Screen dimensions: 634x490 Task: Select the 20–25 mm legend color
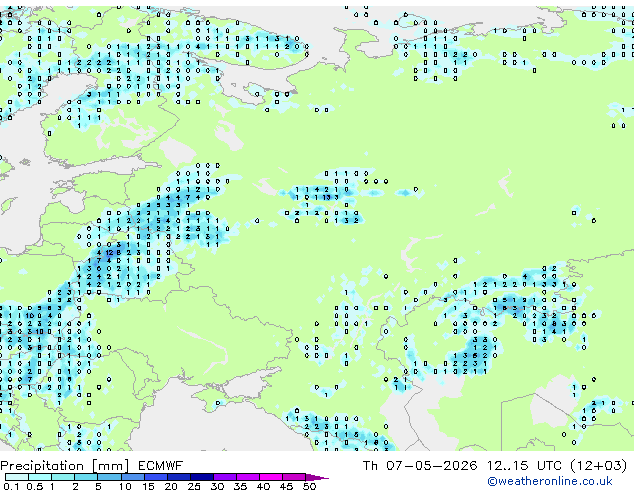pyautogui.click(x=178, y=477)
